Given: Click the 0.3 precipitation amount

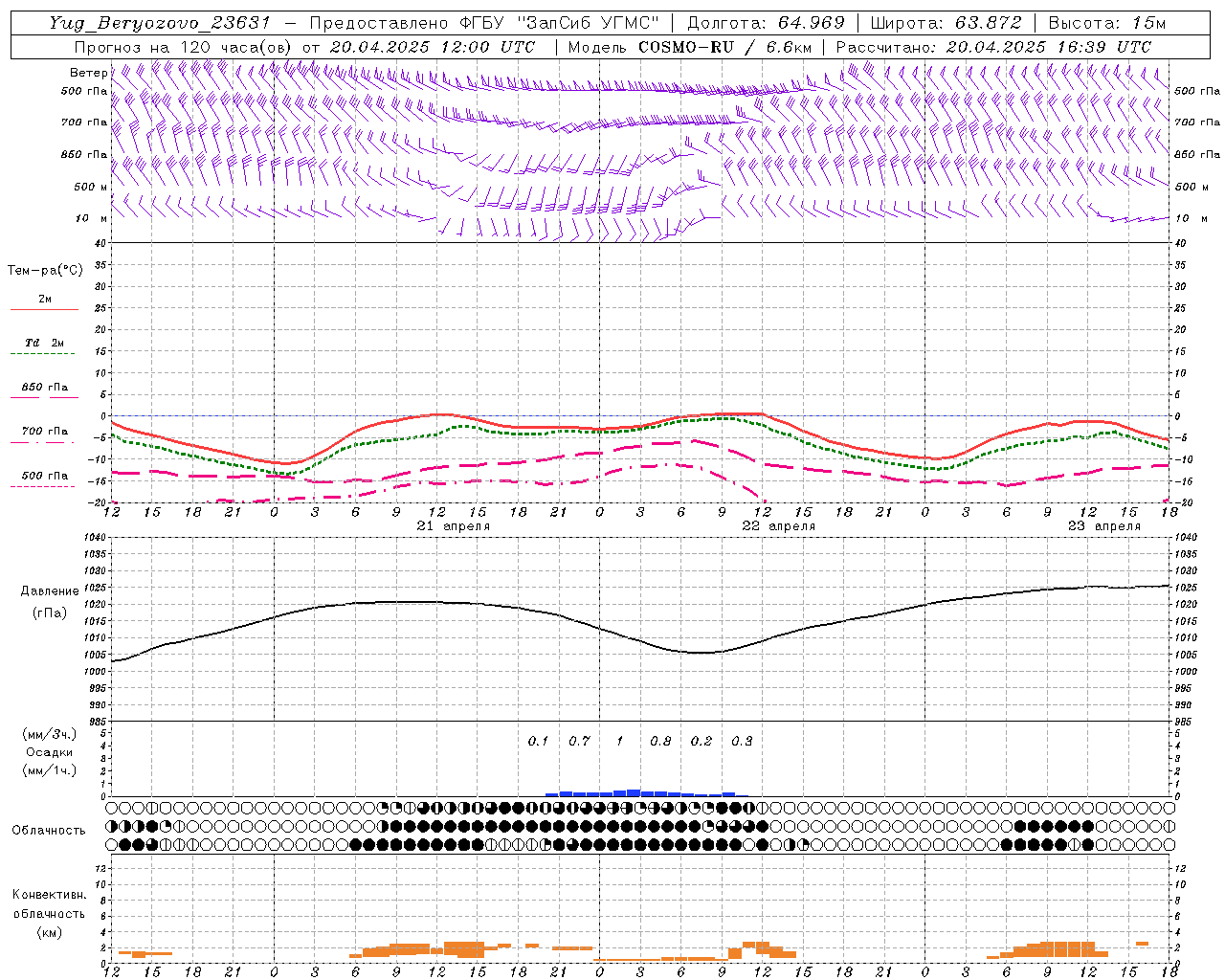Looking at the screenshot, I should pos(742,741).
